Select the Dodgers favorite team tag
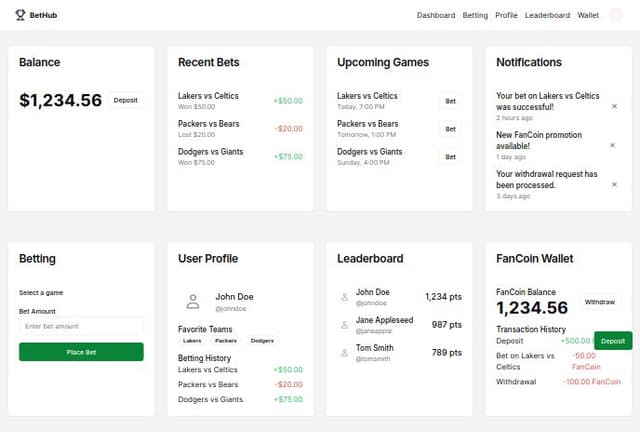This screenshot has height=432, width=640. [x=262, y=341]
